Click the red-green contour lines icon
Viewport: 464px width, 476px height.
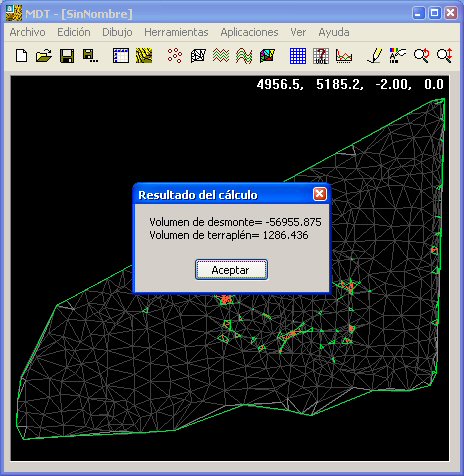tap(221, 56)
